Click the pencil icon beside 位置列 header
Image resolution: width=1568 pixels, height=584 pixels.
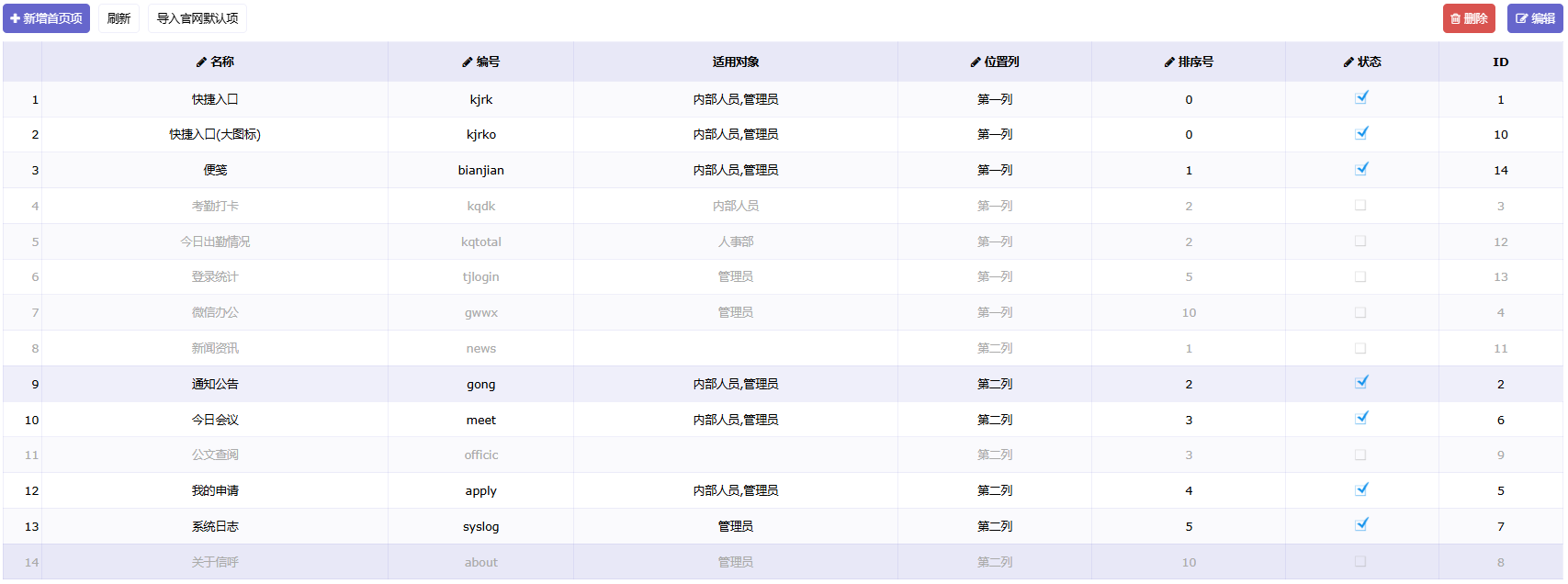(976, 62)
